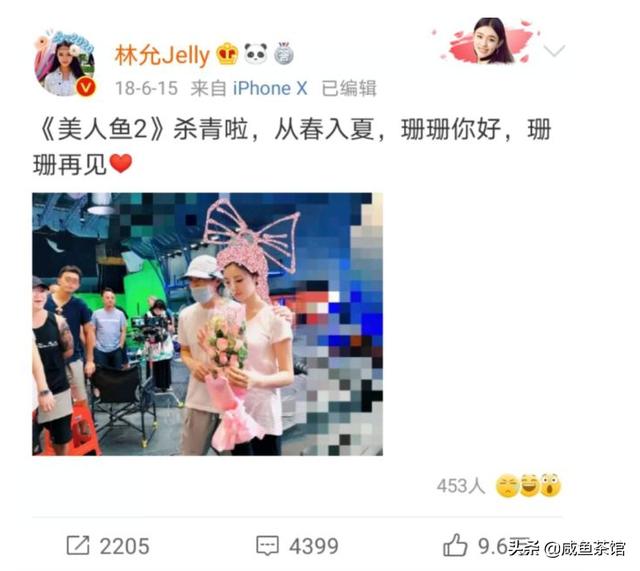Click the orange verified V badge
This screenshot has width=640, height=571.
[87, 87]
